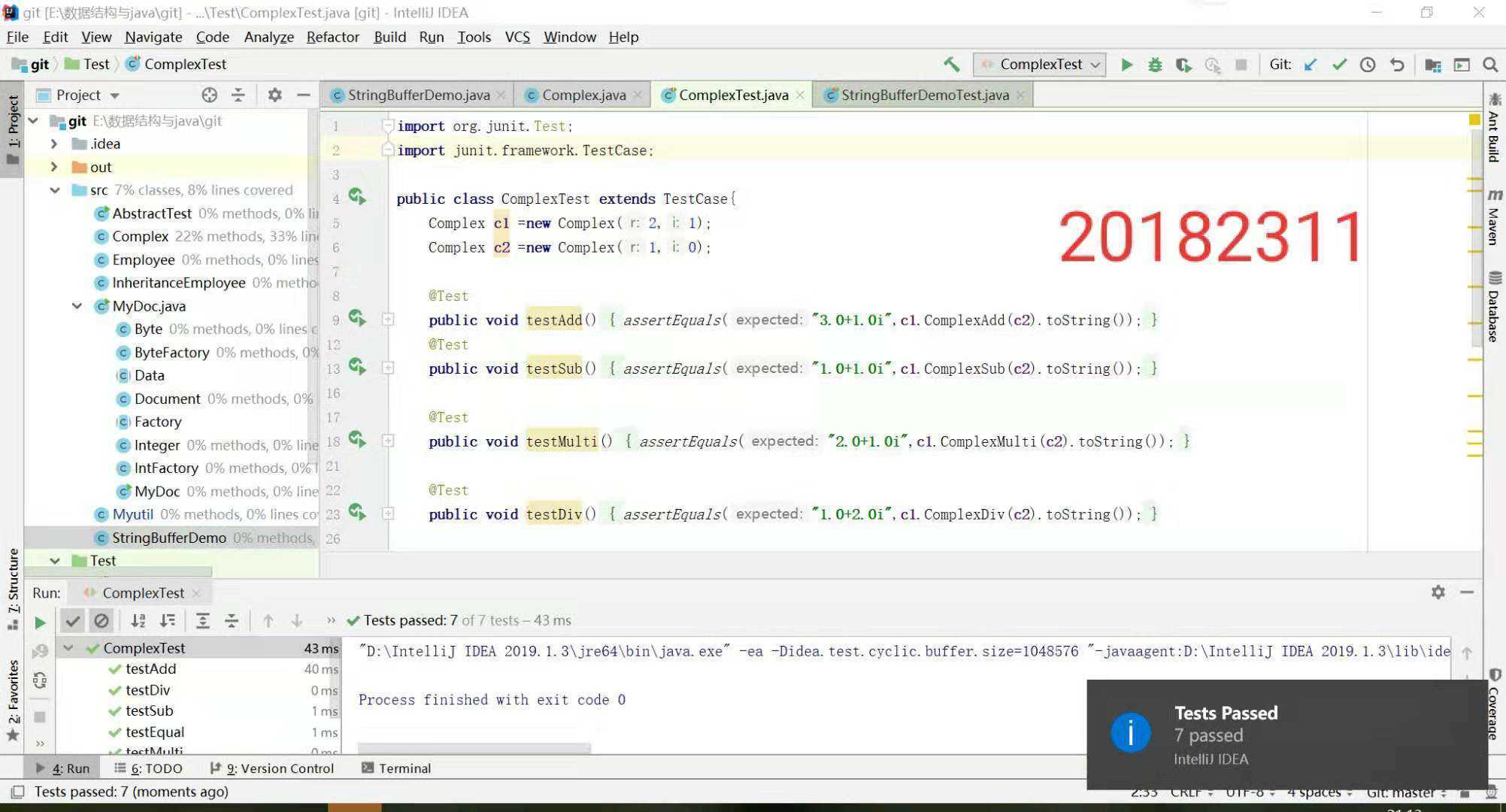Click the Build project hammer icon

click(x=952, y=65)
